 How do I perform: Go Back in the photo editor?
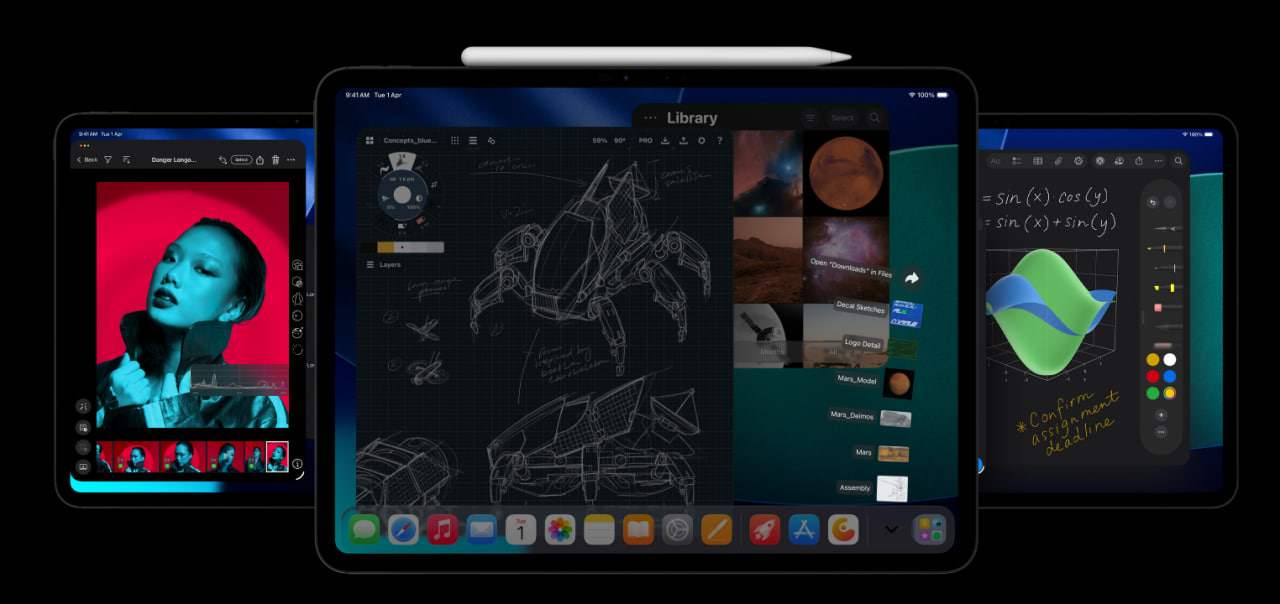(88, 160)
